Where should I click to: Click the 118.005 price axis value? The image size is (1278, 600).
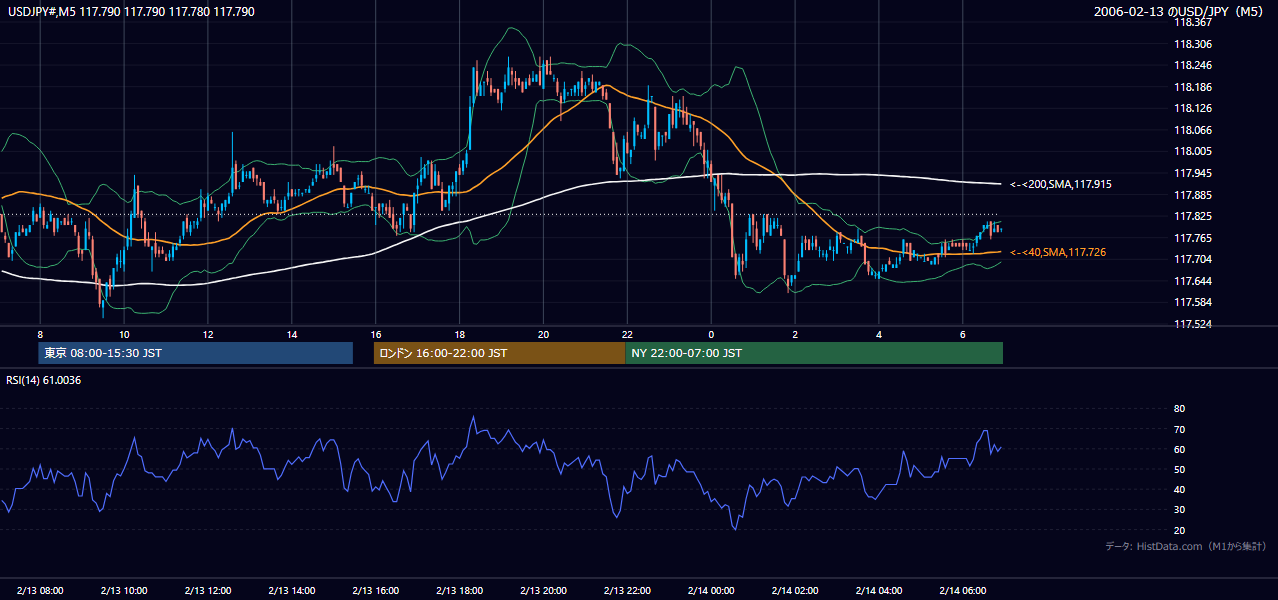pyautogui.click(x=1192, y=151)
